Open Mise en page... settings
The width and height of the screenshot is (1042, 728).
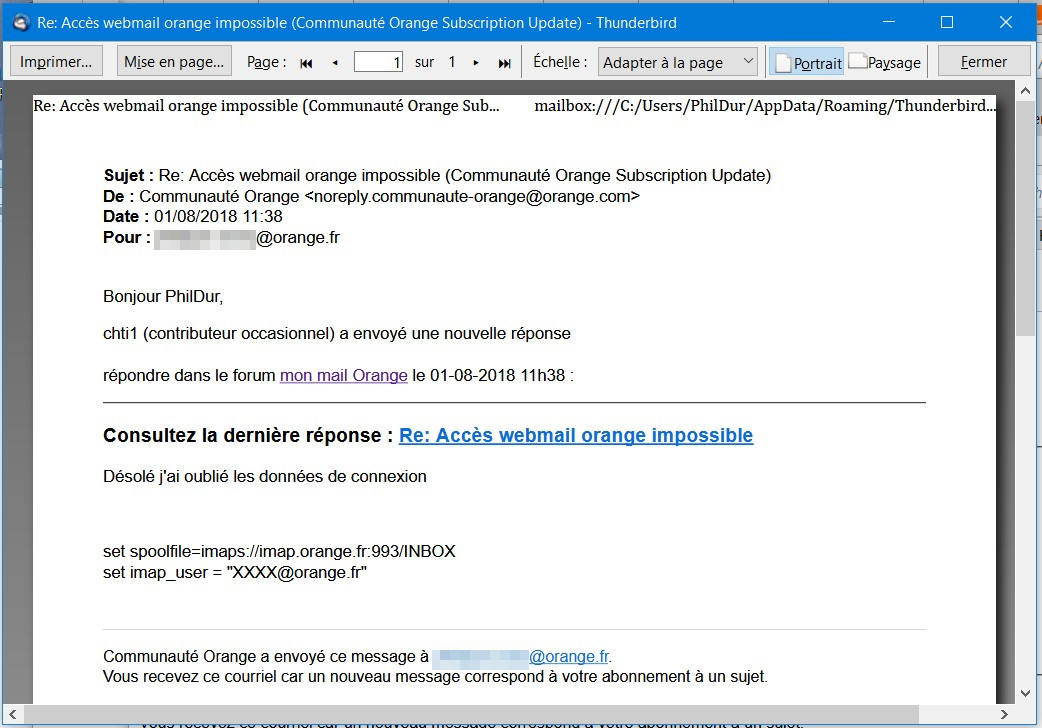click(174, 62)
